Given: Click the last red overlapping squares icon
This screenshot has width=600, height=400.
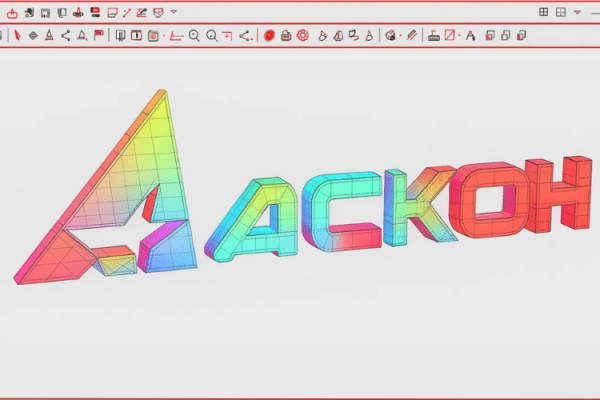Looking at the screenshot, I should (x=521, y=36).
